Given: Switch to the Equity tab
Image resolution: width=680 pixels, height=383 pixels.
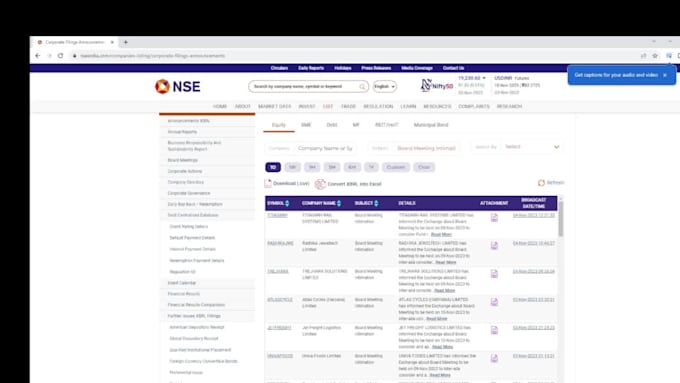Looking at the screenshot, I should pyautogui.click(x=278, y=125).
